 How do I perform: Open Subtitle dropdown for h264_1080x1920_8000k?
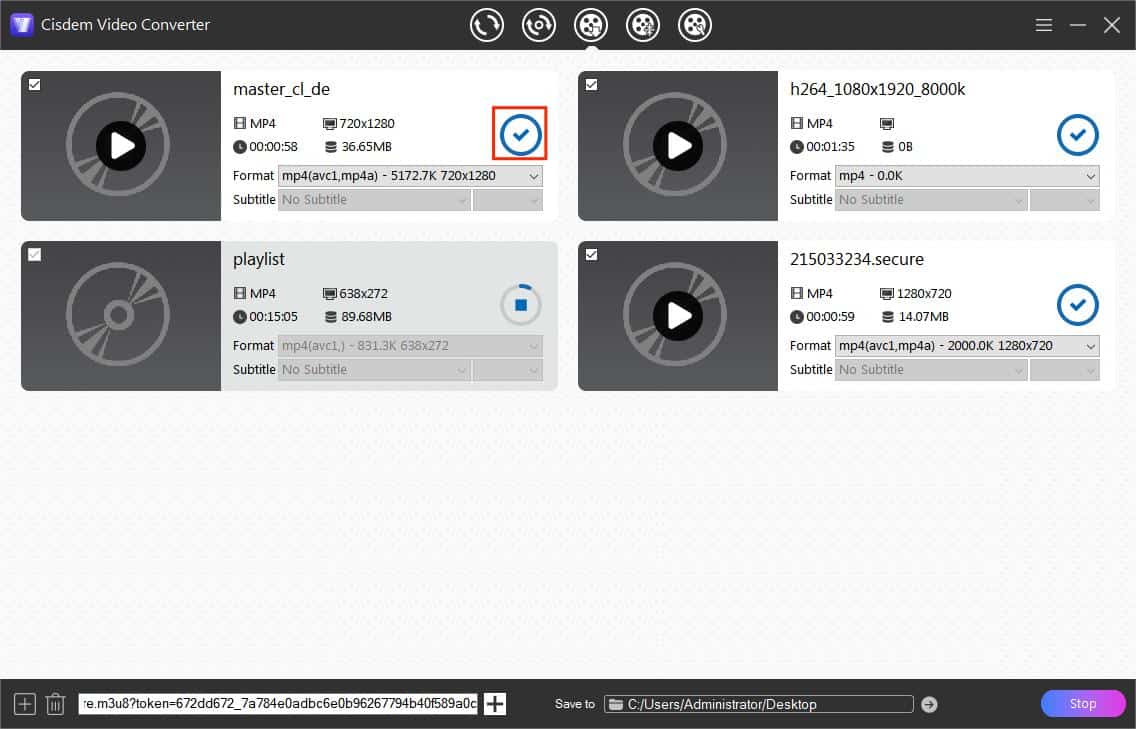pyautogui.click(x=931, y=200)
